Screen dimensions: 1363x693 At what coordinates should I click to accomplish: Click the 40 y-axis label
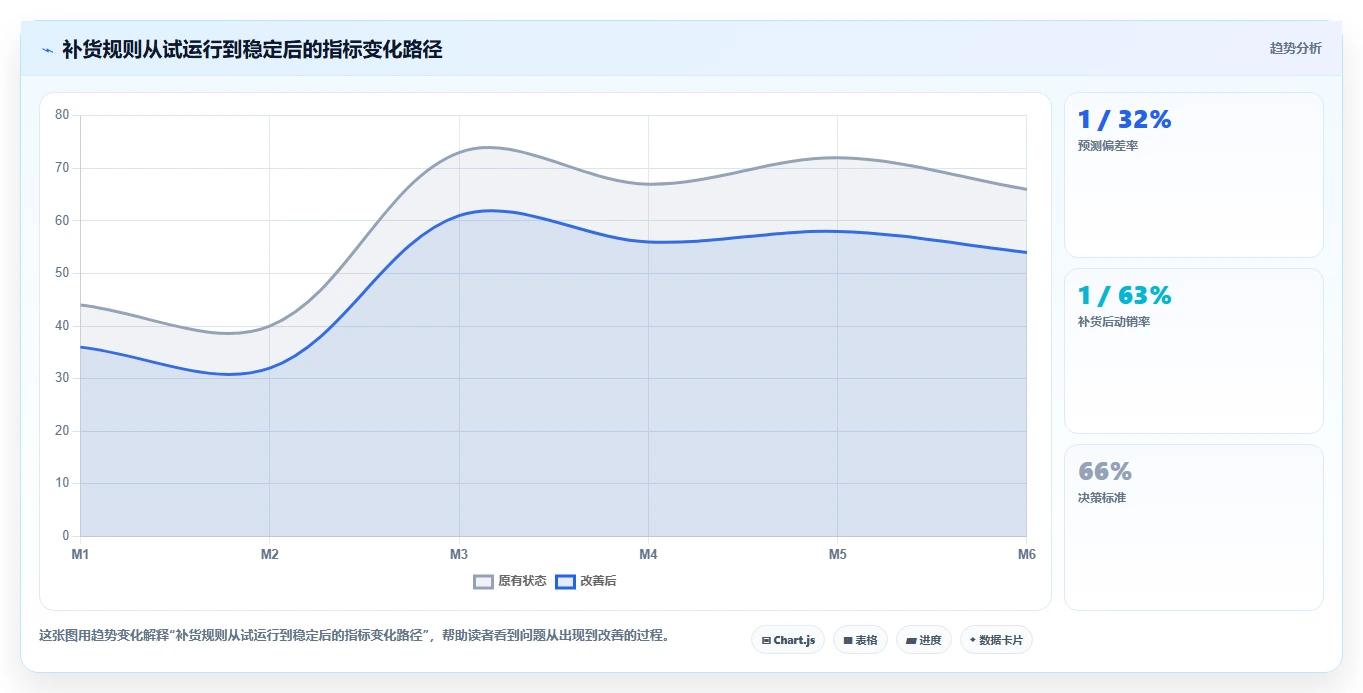click(x=62, y=326)
